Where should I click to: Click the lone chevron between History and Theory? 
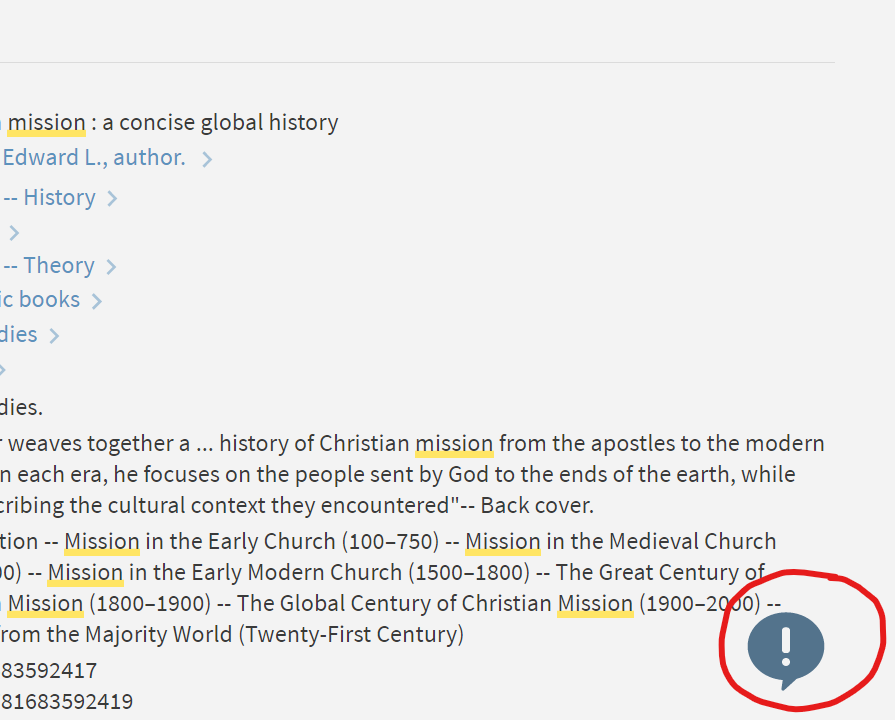pos(14,234)
